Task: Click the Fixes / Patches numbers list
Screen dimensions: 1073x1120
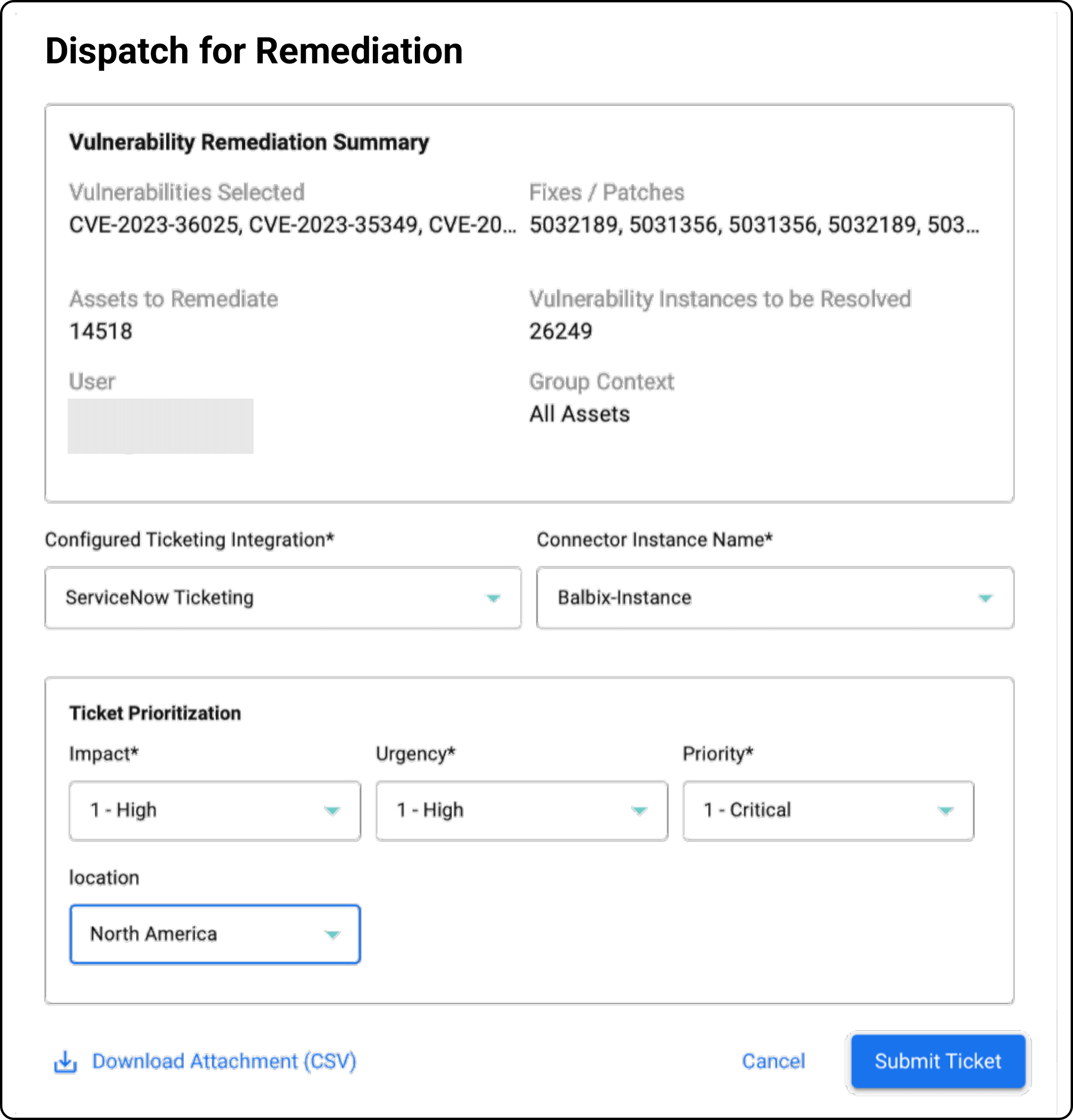Action: pos(754,225)
